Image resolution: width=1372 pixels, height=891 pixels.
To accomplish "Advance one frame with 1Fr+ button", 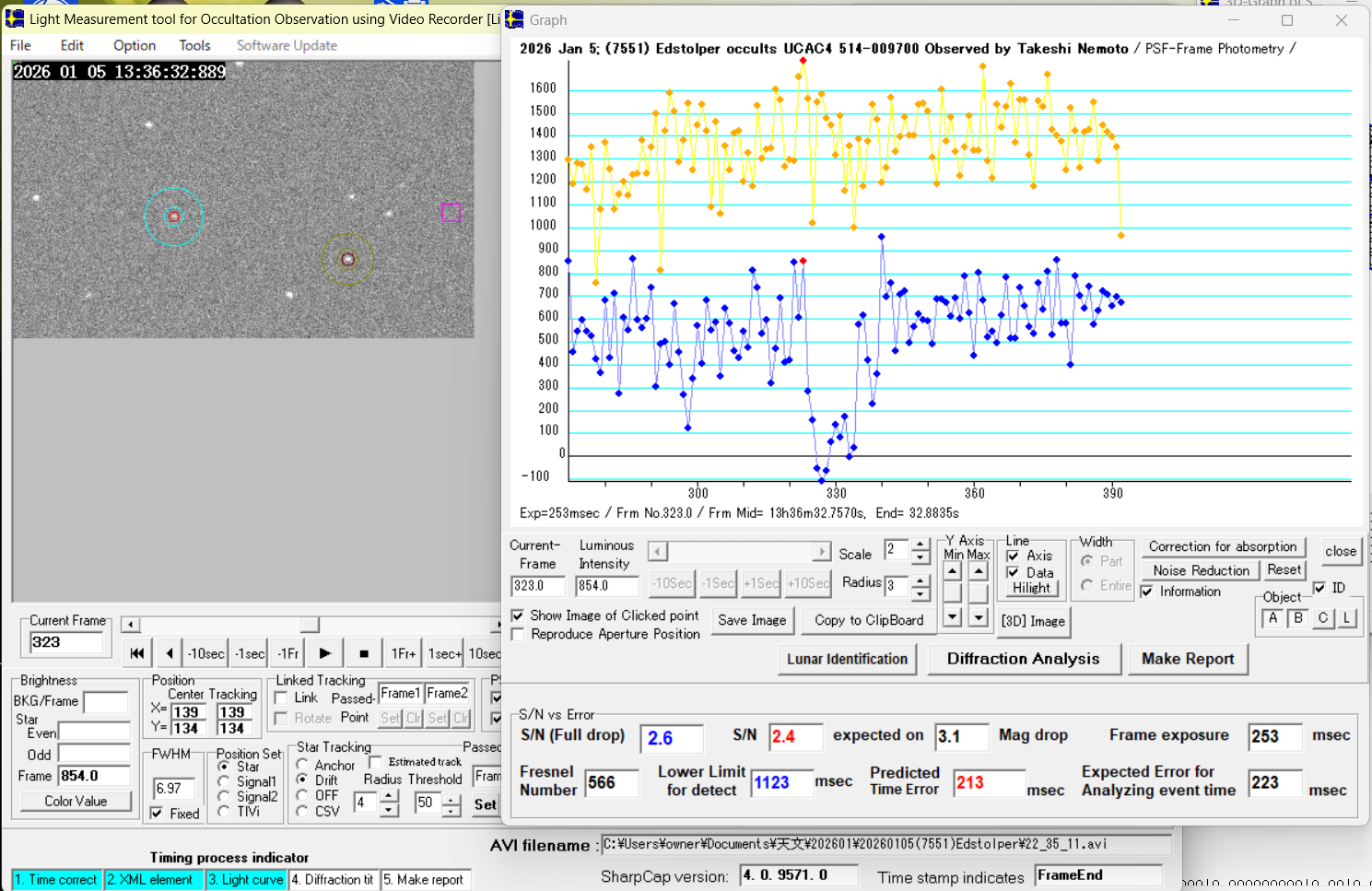I will (x=403, y=653).
